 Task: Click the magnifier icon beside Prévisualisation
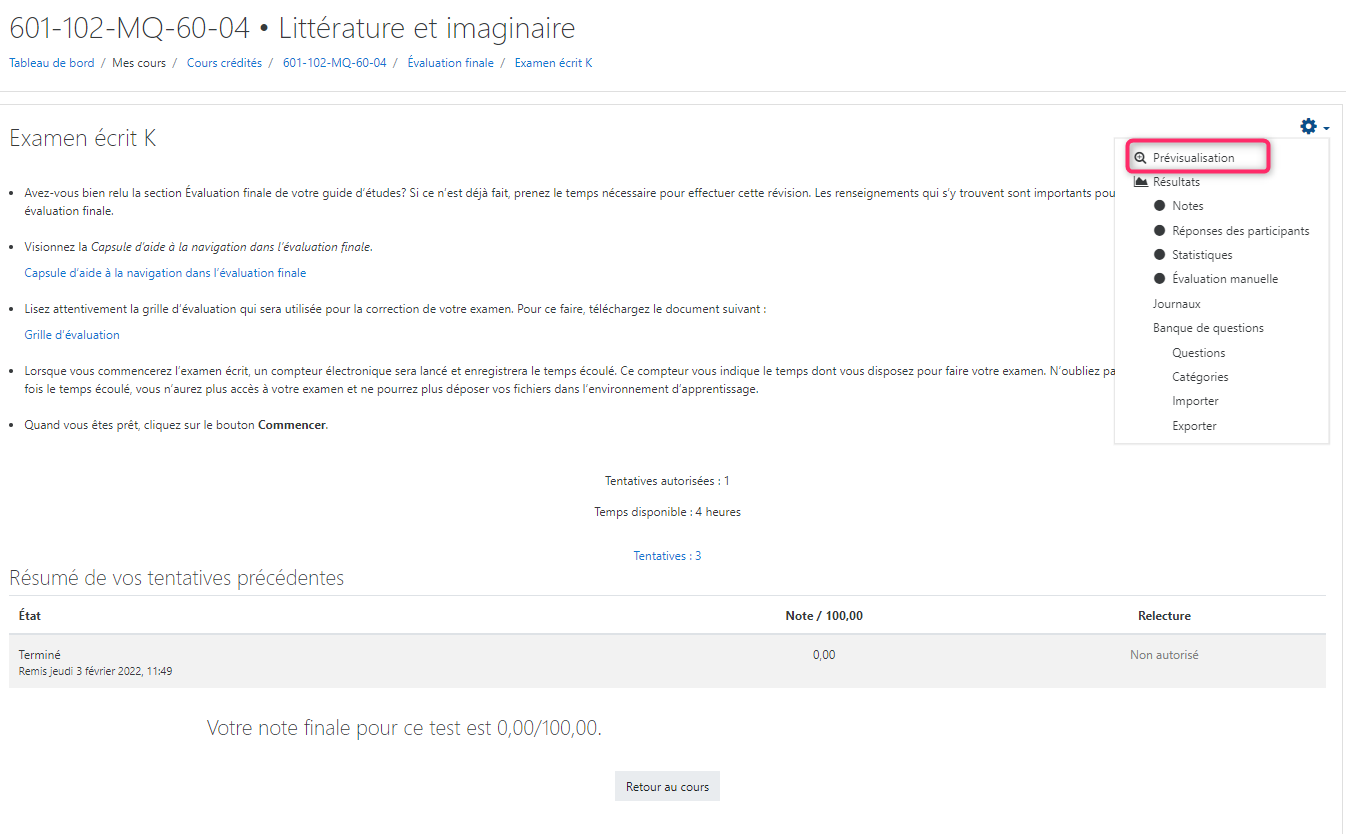(x=1140, y=158)
